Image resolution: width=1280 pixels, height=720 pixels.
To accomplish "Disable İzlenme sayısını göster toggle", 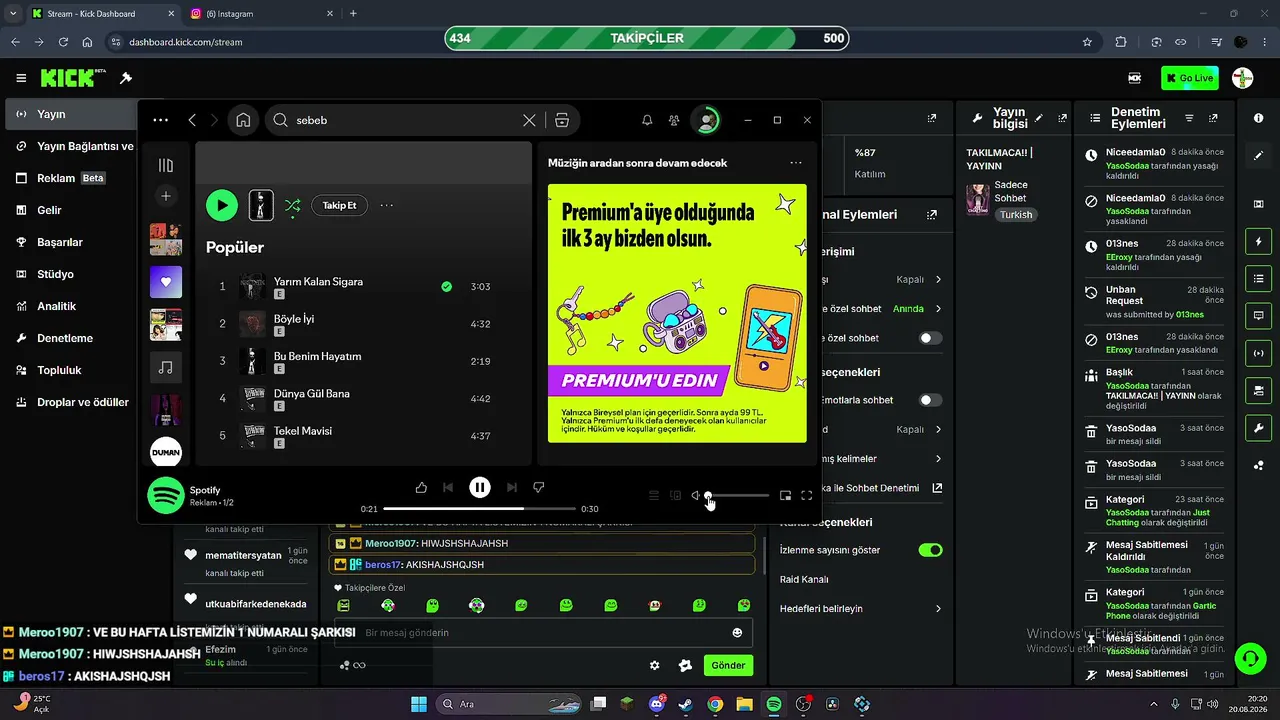I will 931,550.
